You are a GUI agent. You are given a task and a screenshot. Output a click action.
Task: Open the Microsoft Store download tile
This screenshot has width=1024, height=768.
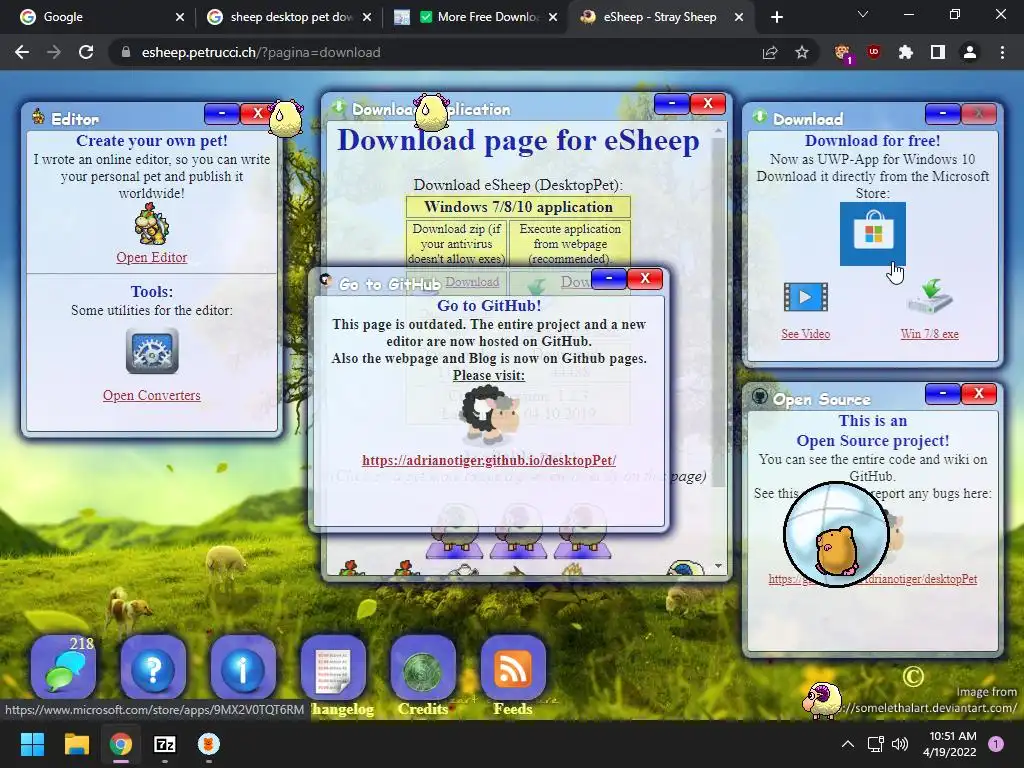coord(872,234)
